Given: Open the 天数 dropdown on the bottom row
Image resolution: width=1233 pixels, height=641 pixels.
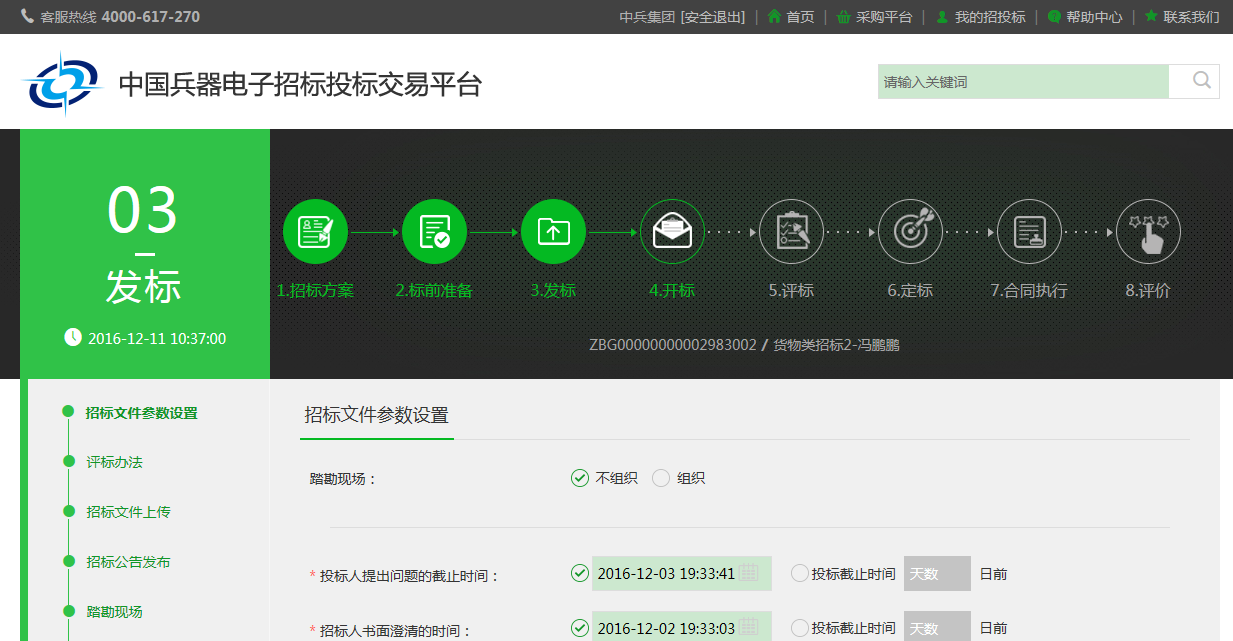Looking at the screenshot, I should coord(937,627).
